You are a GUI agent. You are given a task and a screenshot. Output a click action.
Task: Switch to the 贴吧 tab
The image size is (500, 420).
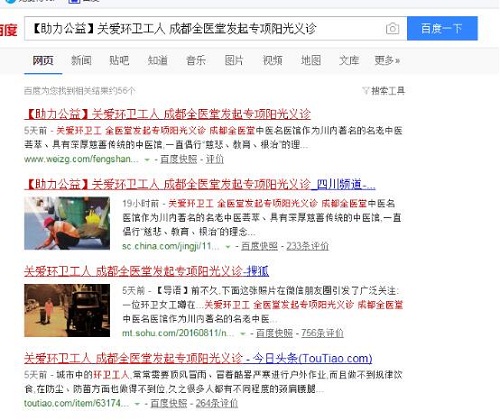pos(119,61)
